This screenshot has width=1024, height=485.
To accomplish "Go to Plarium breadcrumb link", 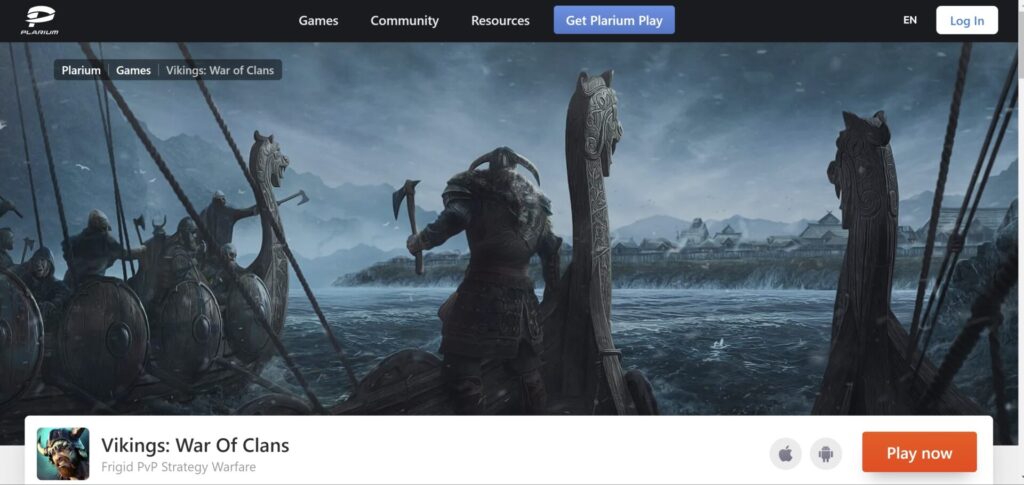I will click(81, 70).
